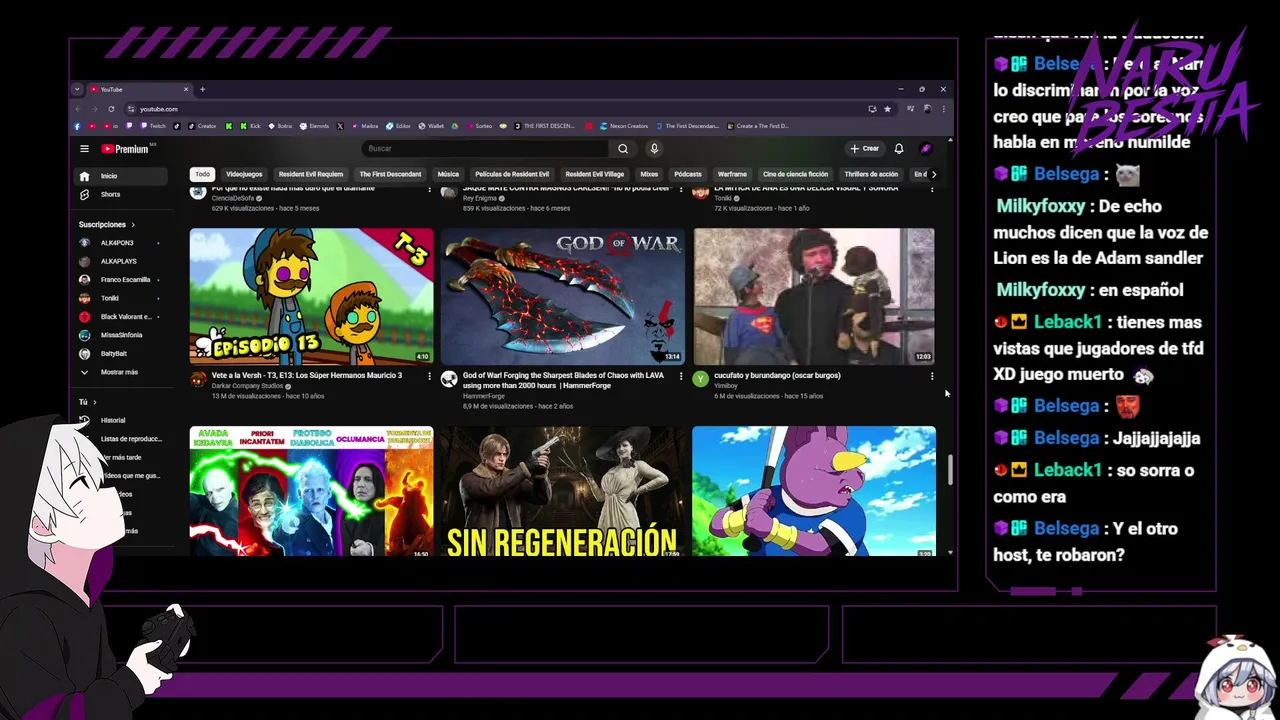
Task: Open the X bookmark icon
Action: coord(340,126)
